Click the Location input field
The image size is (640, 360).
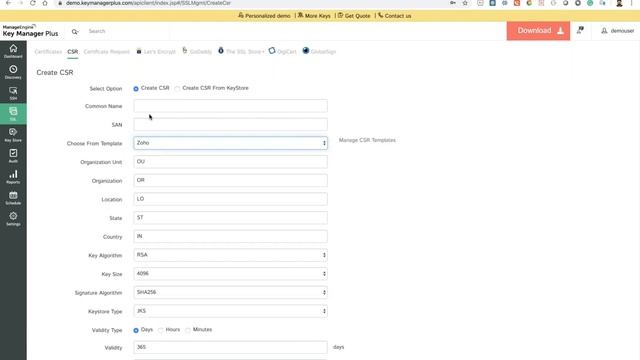point(230,199)
